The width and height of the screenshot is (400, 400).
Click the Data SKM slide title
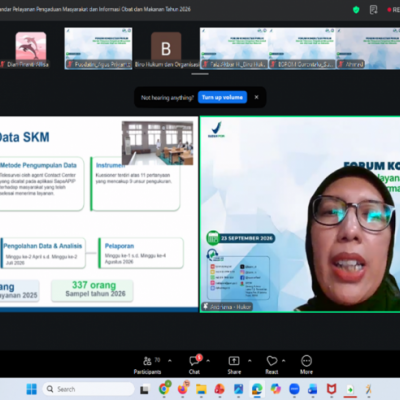click(24, 137)
